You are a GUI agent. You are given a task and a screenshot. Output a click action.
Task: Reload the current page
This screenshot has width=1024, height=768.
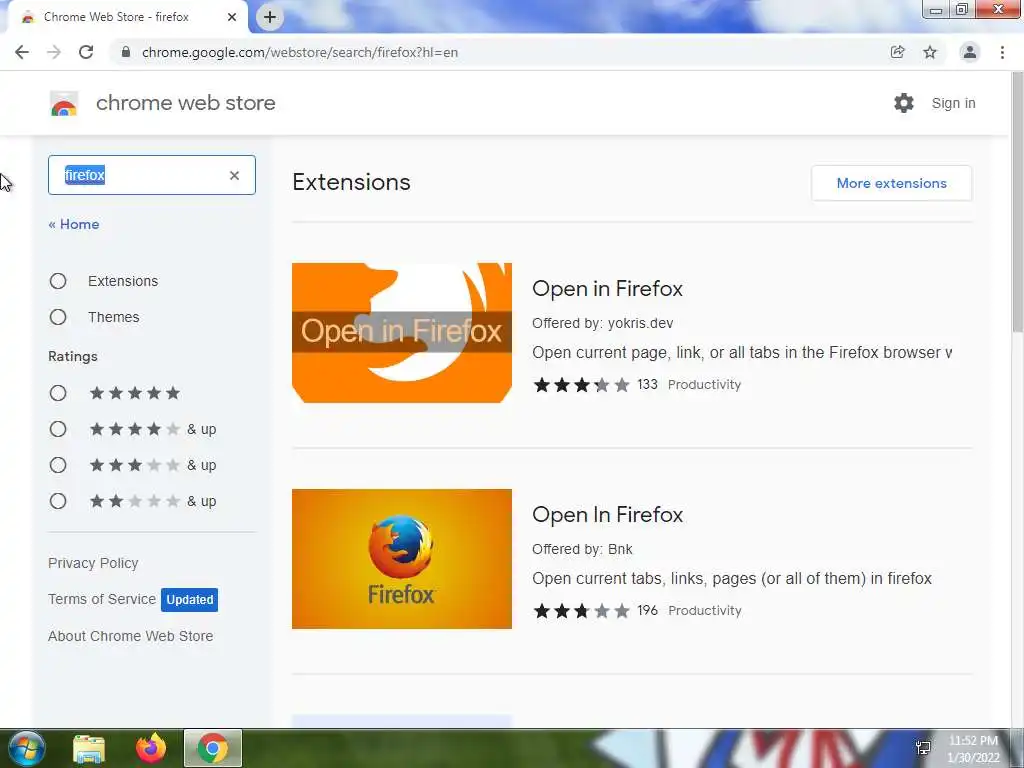86,52
